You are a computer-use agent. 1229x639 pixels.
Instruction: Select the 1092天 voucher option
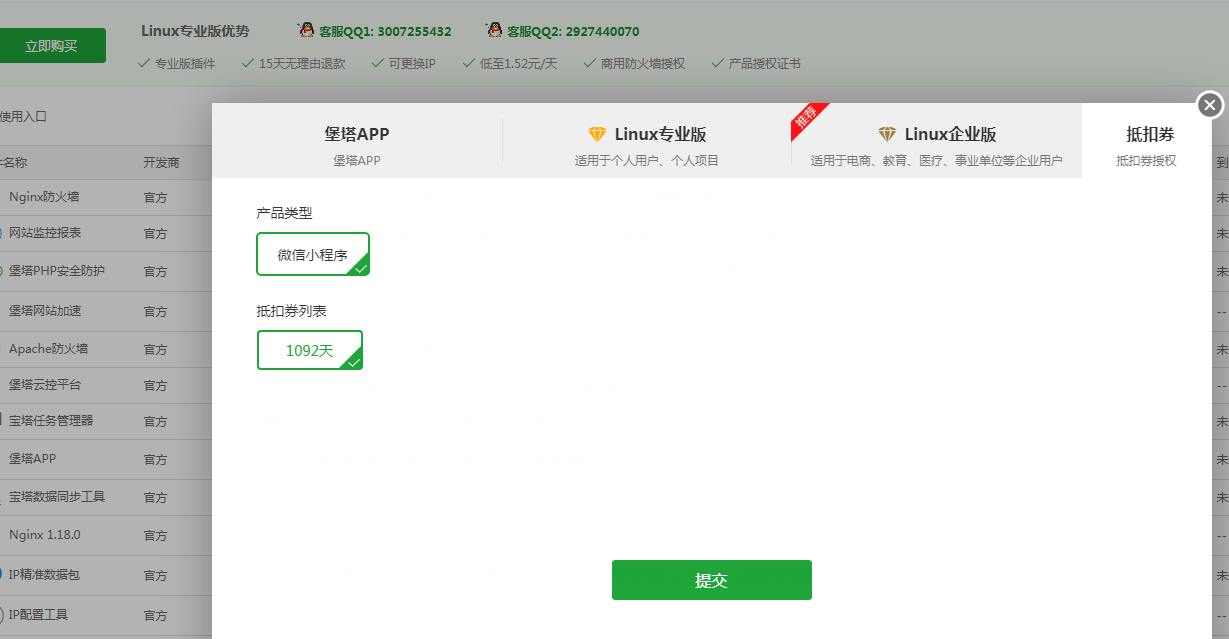click(x=310, y=350)
